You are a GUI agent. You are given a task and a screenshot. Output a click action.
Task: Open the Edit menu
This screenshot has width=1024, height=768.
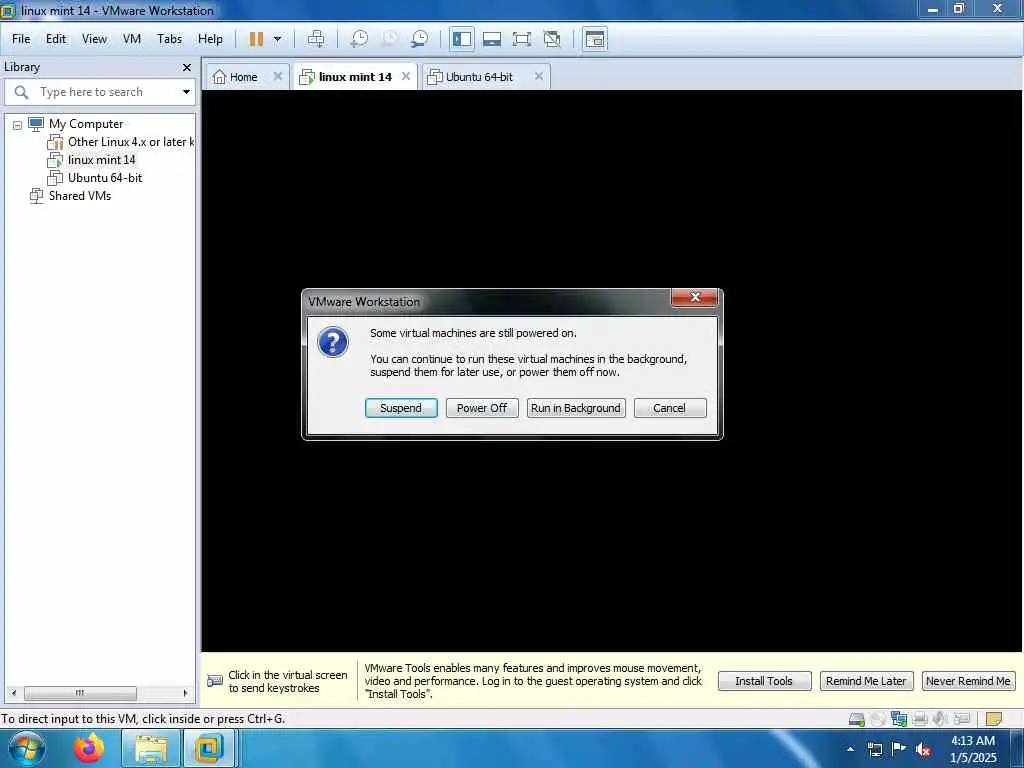(x=56, y=39)
